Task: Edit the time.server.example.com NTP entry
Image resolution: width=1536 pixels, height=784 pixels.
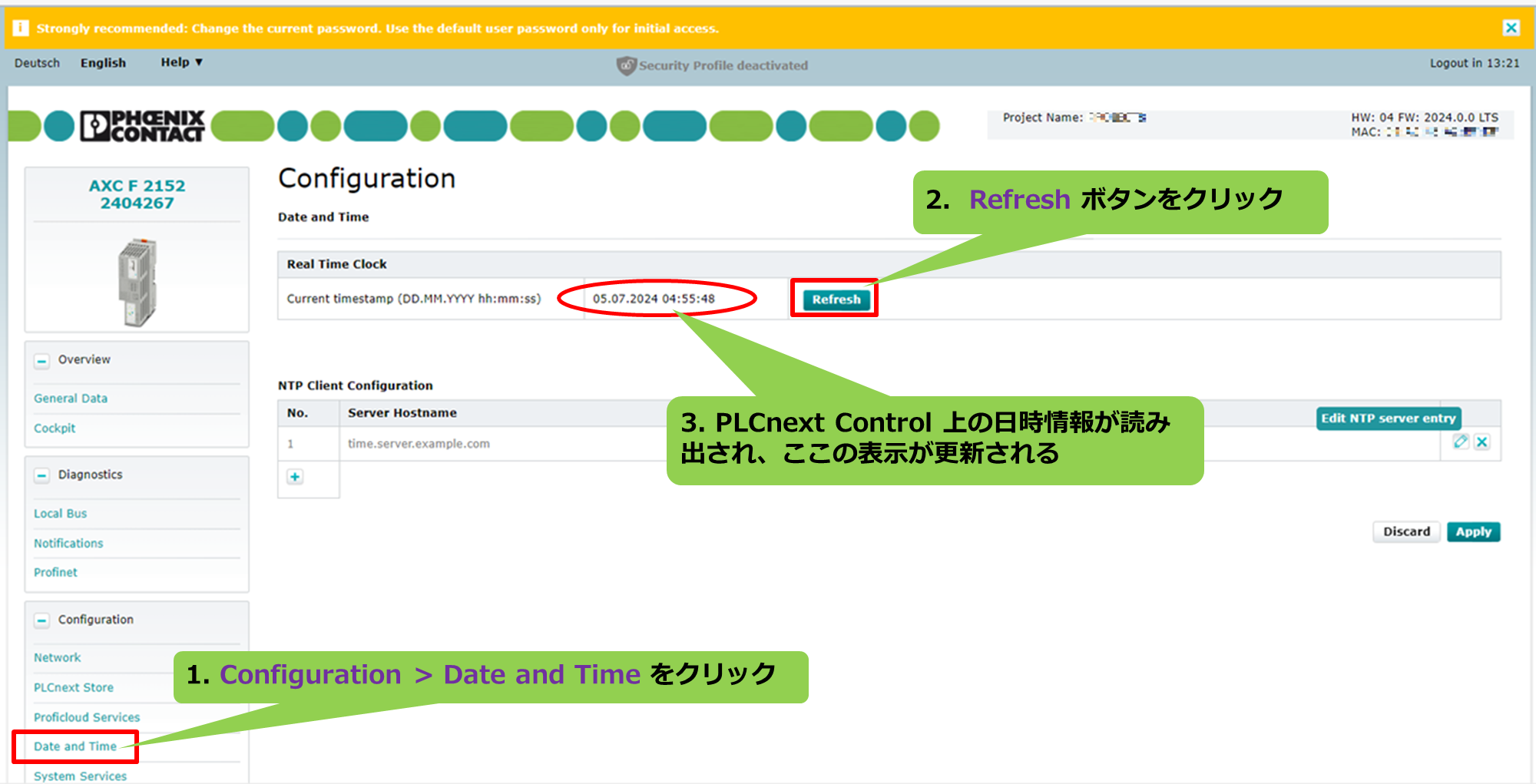Action: pos(1460,442)
